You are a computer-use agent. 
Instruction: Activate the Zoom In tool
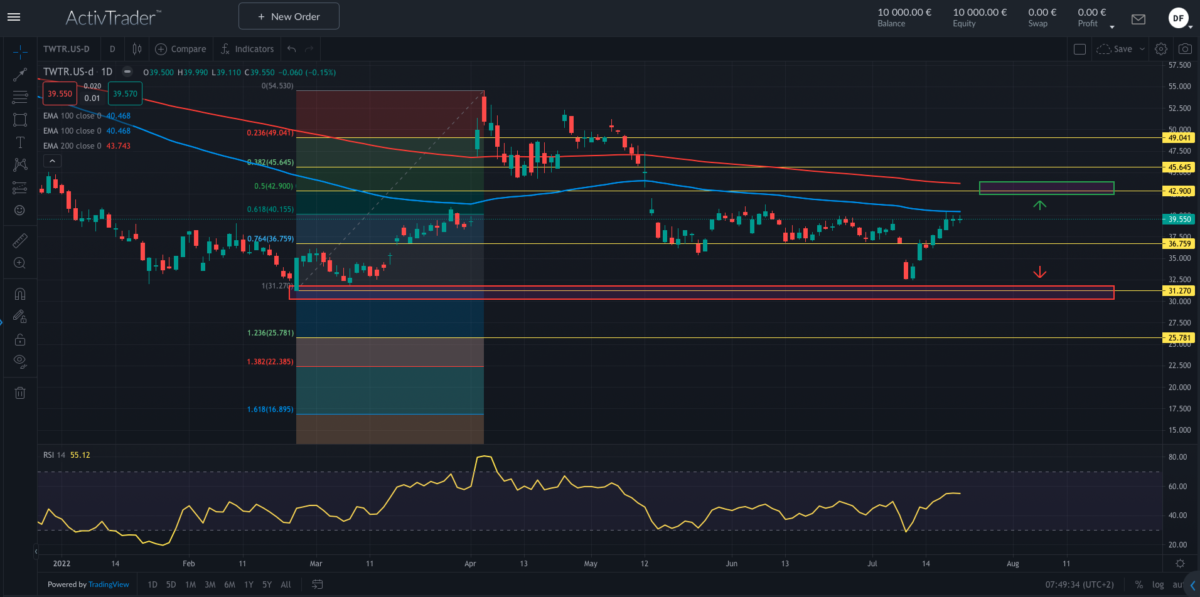19,263
